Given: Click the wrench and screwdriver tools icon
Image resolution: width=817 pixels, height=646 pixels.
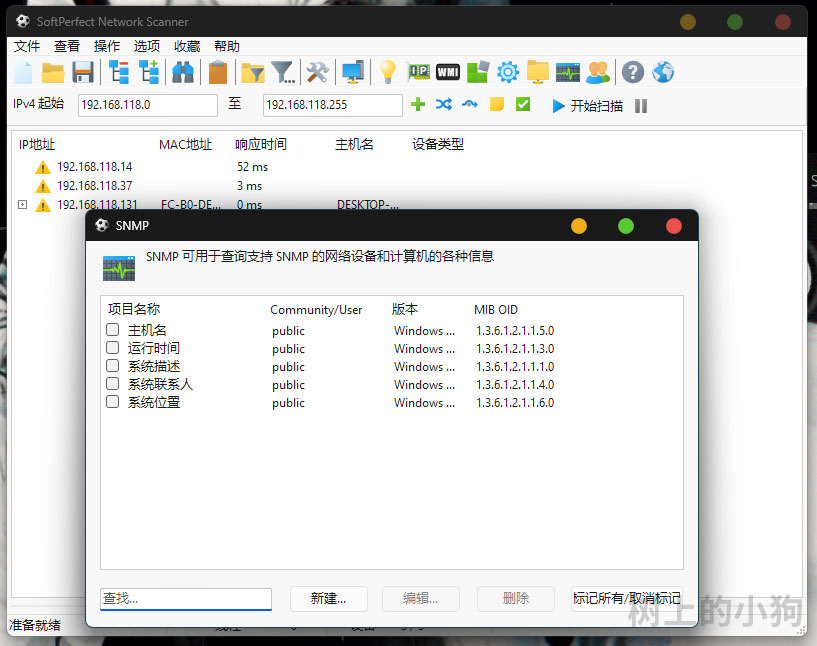Looking at the screenshot, I should pos(317,72).
